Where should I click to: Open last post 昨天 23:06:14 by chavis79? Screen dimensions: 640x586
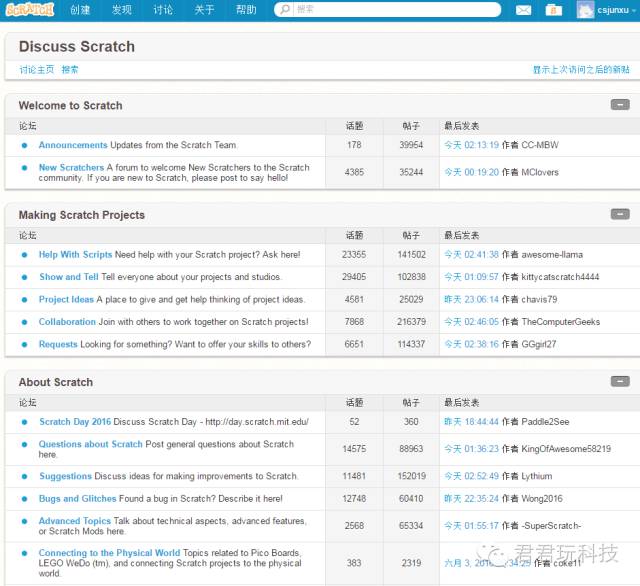click(471, 299)
